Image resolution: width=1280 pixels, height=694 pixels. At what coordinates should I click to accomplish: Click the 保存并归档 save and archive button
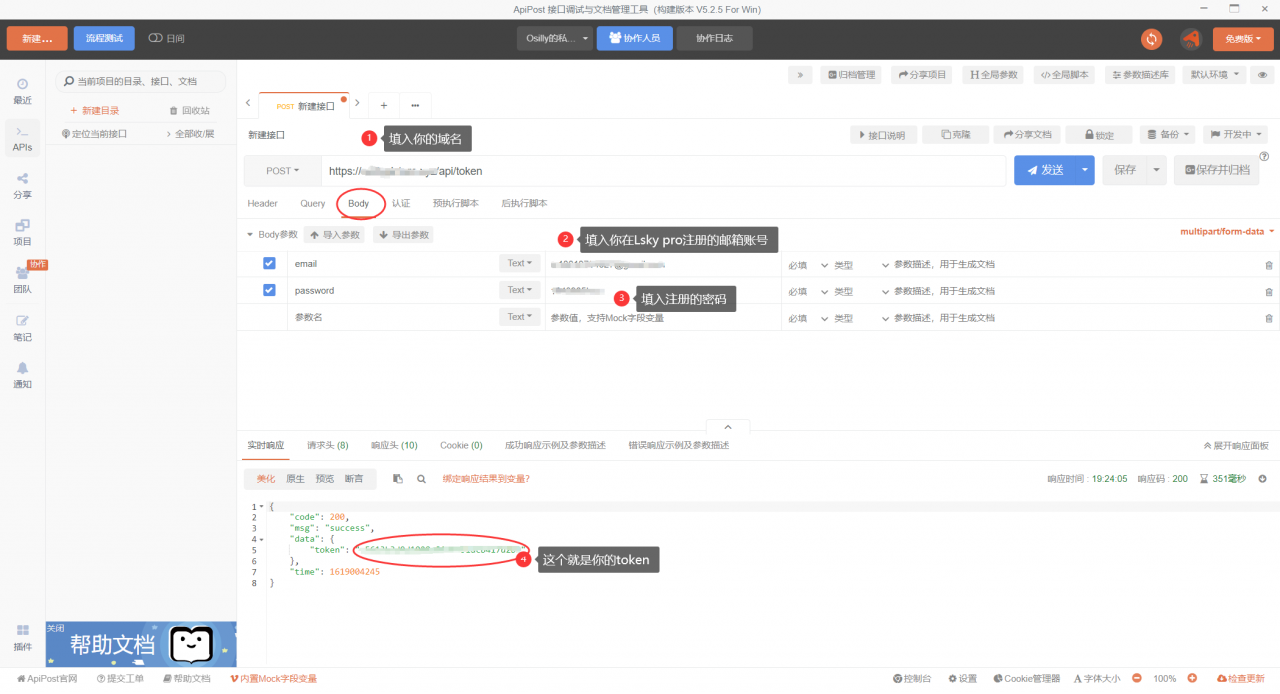[x=1216, y=170]
